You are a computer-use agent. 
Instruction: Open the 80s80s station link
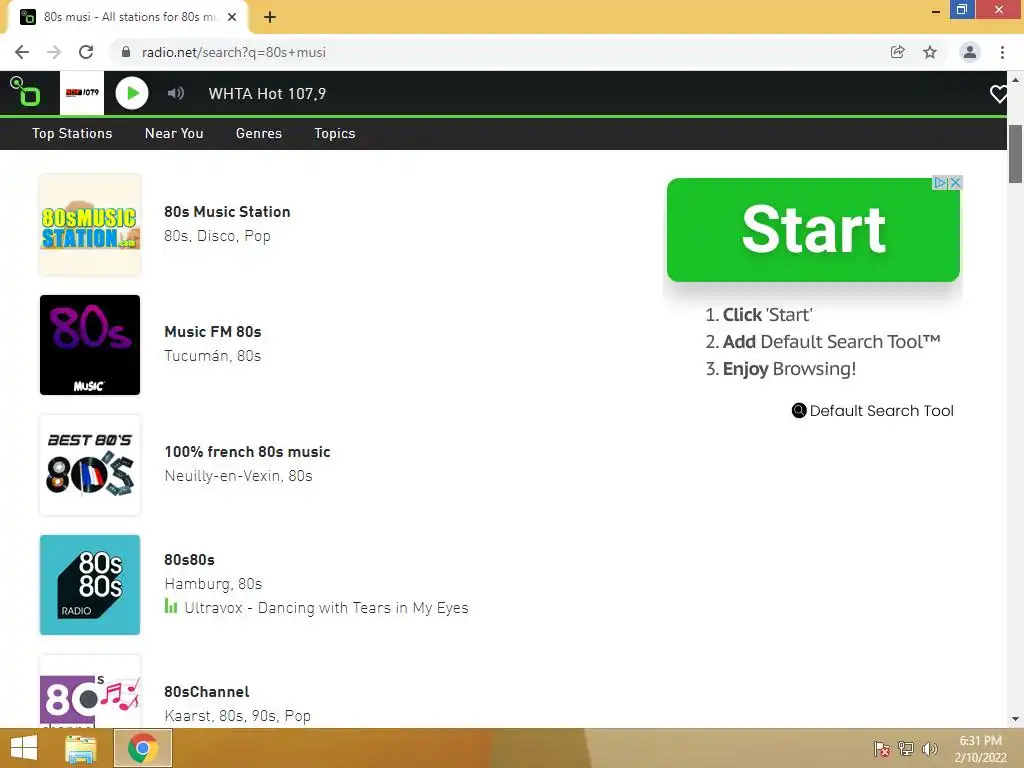click(189, 560)
